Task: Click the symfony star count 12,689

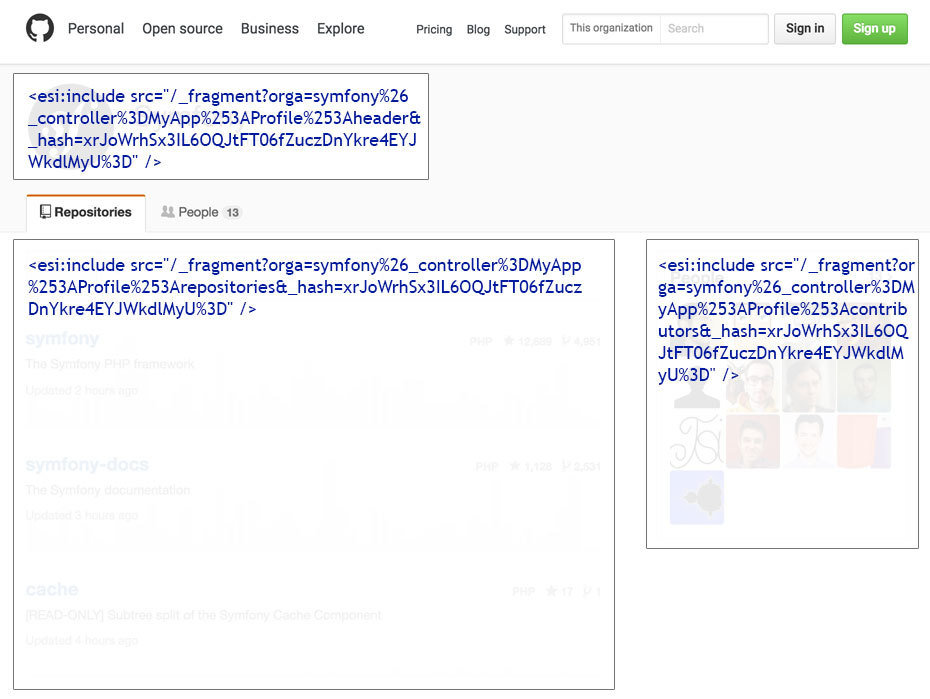Action: tap(527, 341)
